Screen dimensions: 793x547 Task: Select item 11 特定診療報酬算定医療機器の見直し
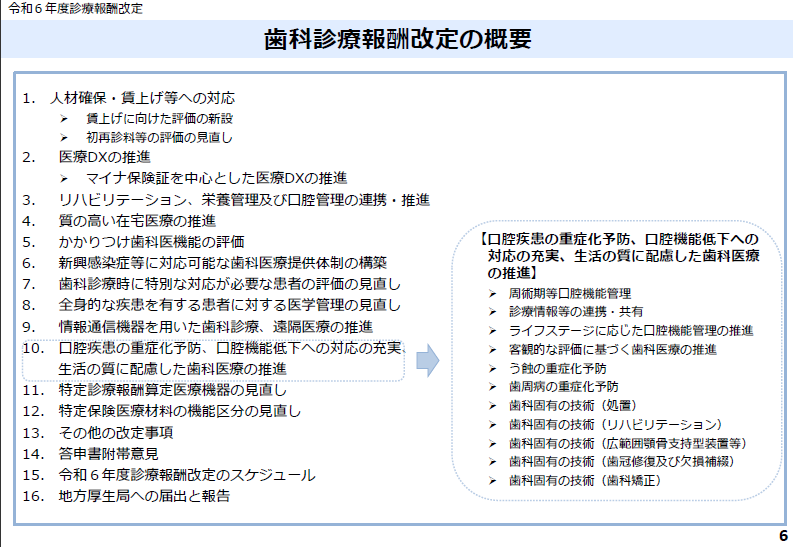point(172,389)
